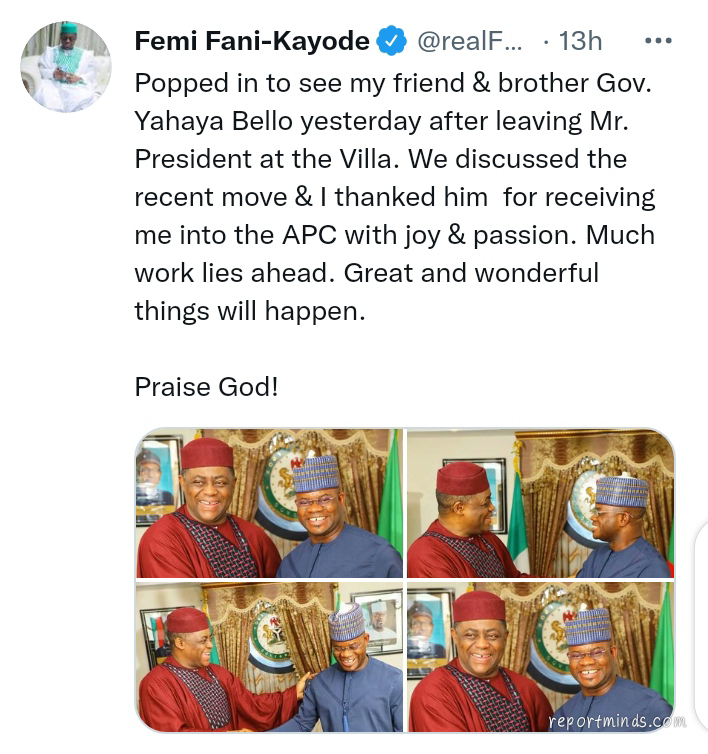Open the bottom-left tweet photo
Screen dimensions: 708x754
(x=269, y=657)
